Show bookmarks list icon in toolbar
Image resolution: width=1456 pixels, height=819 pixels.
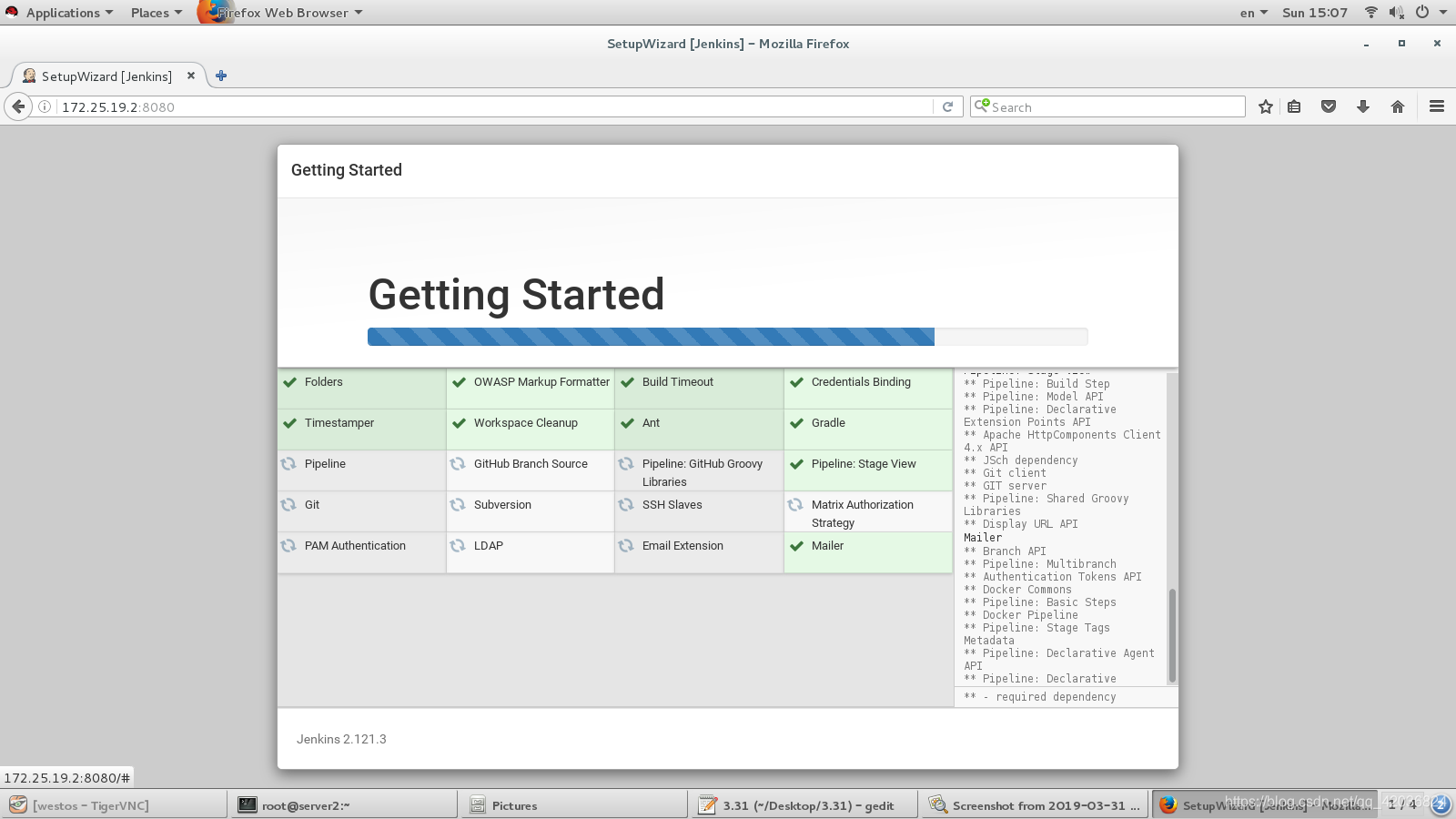point(1294,106)
